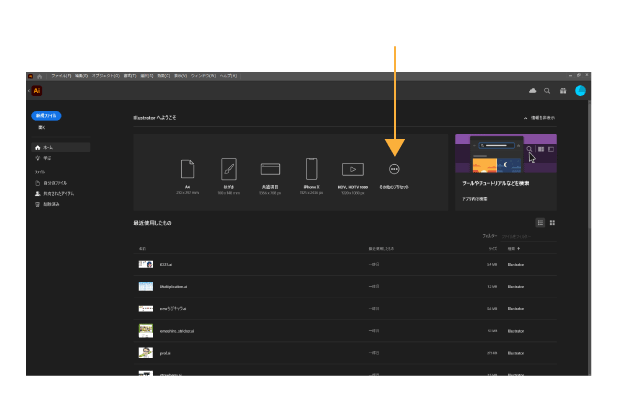Viewport: 620px width, 420px height.
Task: Open the ファイル (File) menu
Action: pos(59,75)
